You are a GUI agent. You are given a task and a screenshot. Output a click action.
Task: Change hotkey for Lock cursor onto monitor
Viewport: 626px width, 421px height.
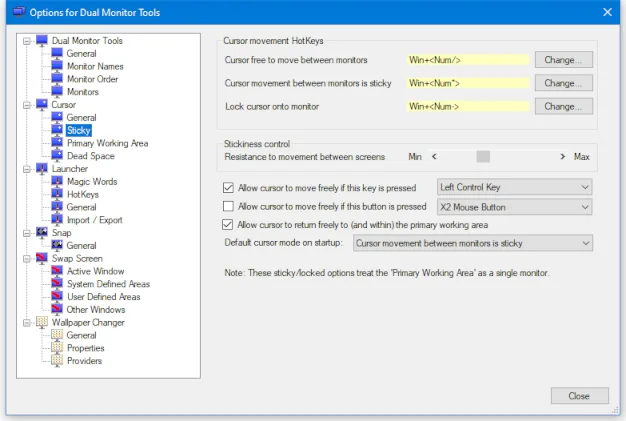click(563, 107)
